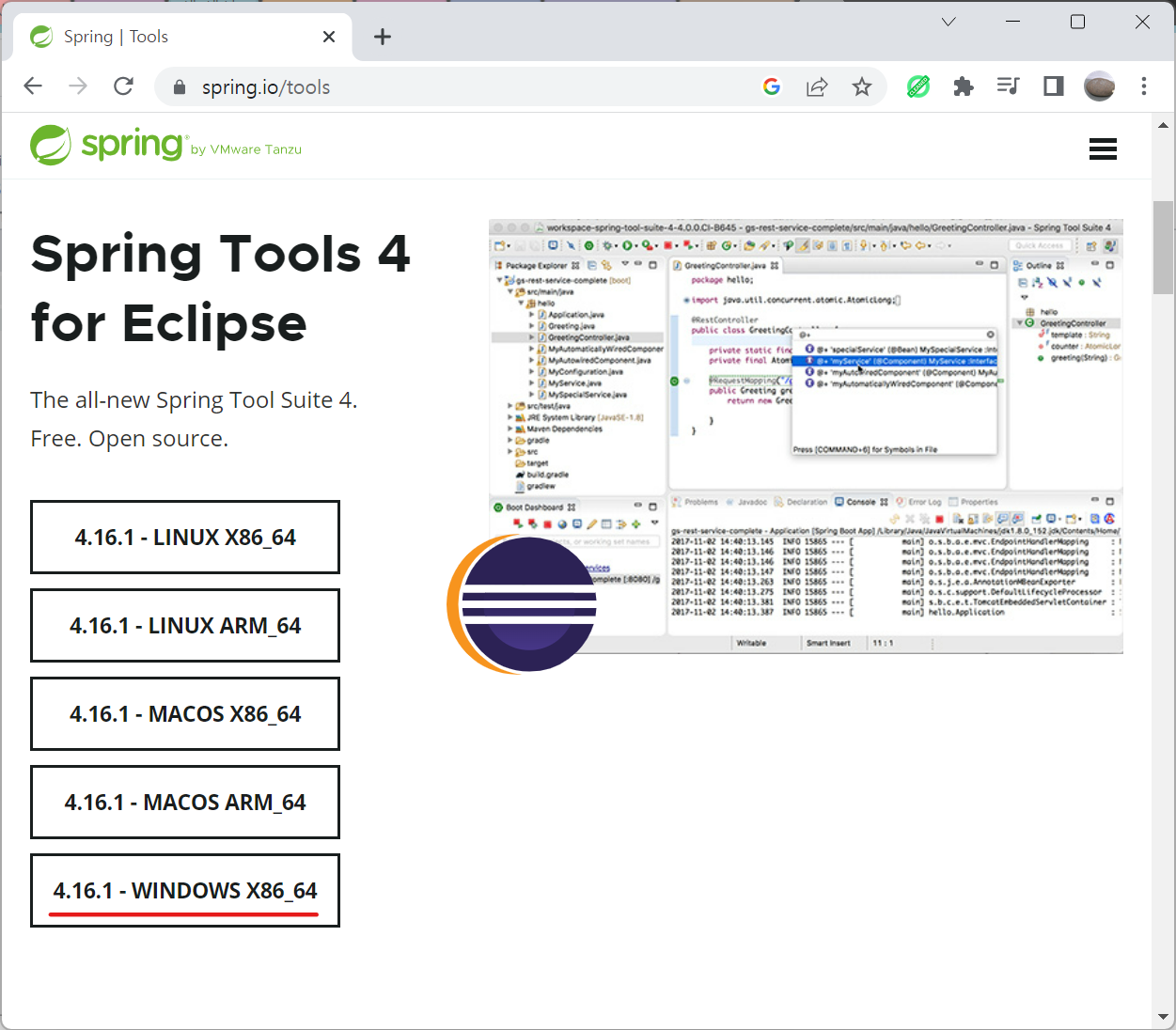Open Chrome three-dot menu

[1144, 86]
